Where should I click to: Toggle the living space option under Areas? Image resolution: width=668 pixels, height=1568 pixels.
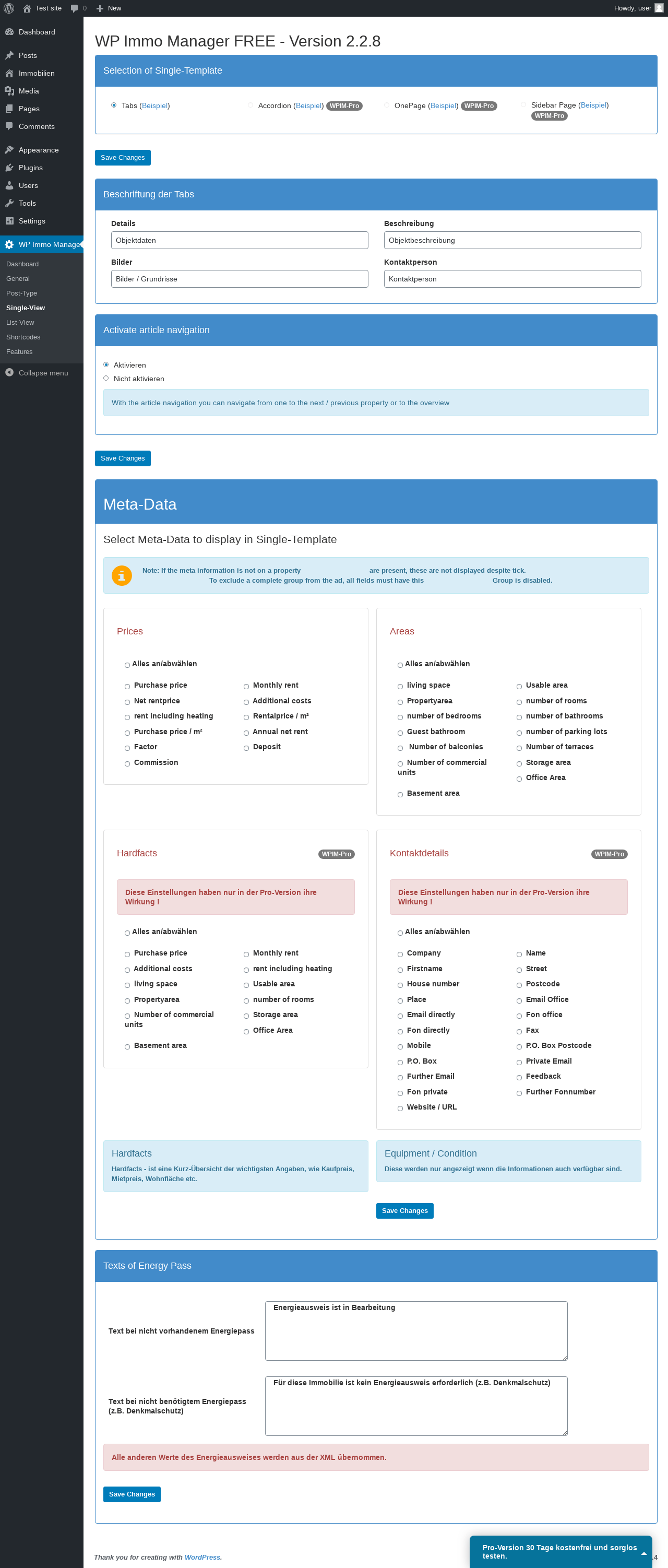click(x=400, y=687)
